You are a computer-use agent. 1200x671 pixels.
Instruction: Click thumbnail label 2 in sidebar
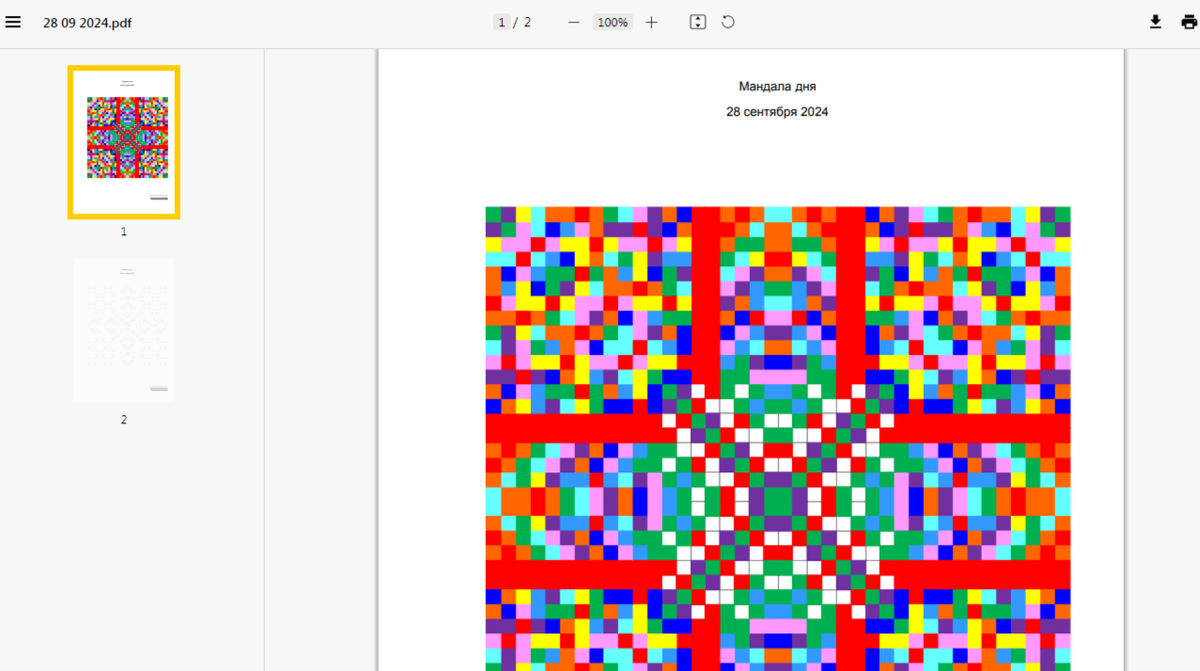pyautogui.click(x=124, y=419)
